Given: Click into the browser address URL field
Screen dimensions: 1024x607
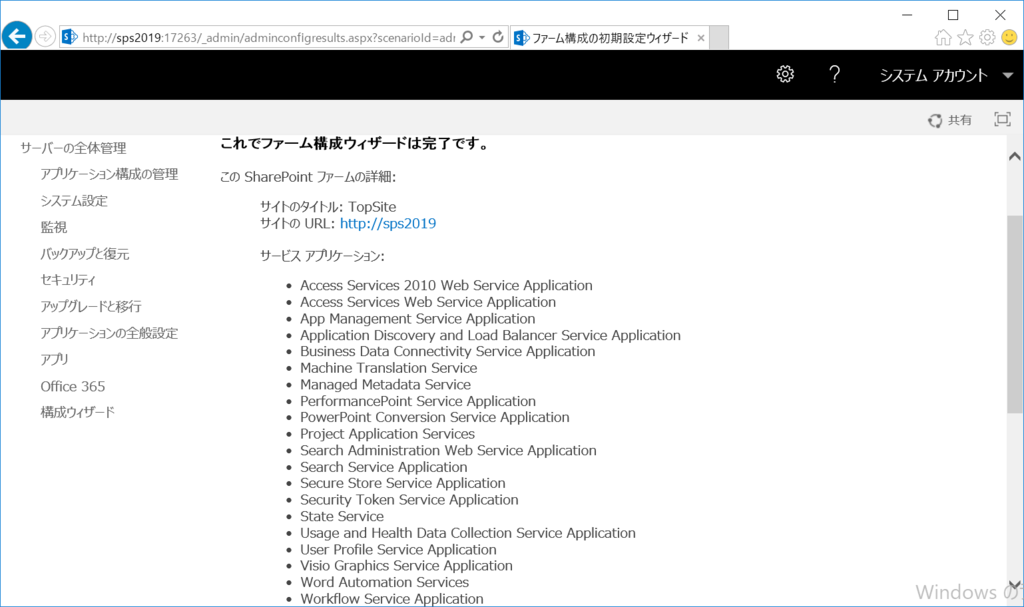Looking at the screenshot, I should tap(268, 38).
